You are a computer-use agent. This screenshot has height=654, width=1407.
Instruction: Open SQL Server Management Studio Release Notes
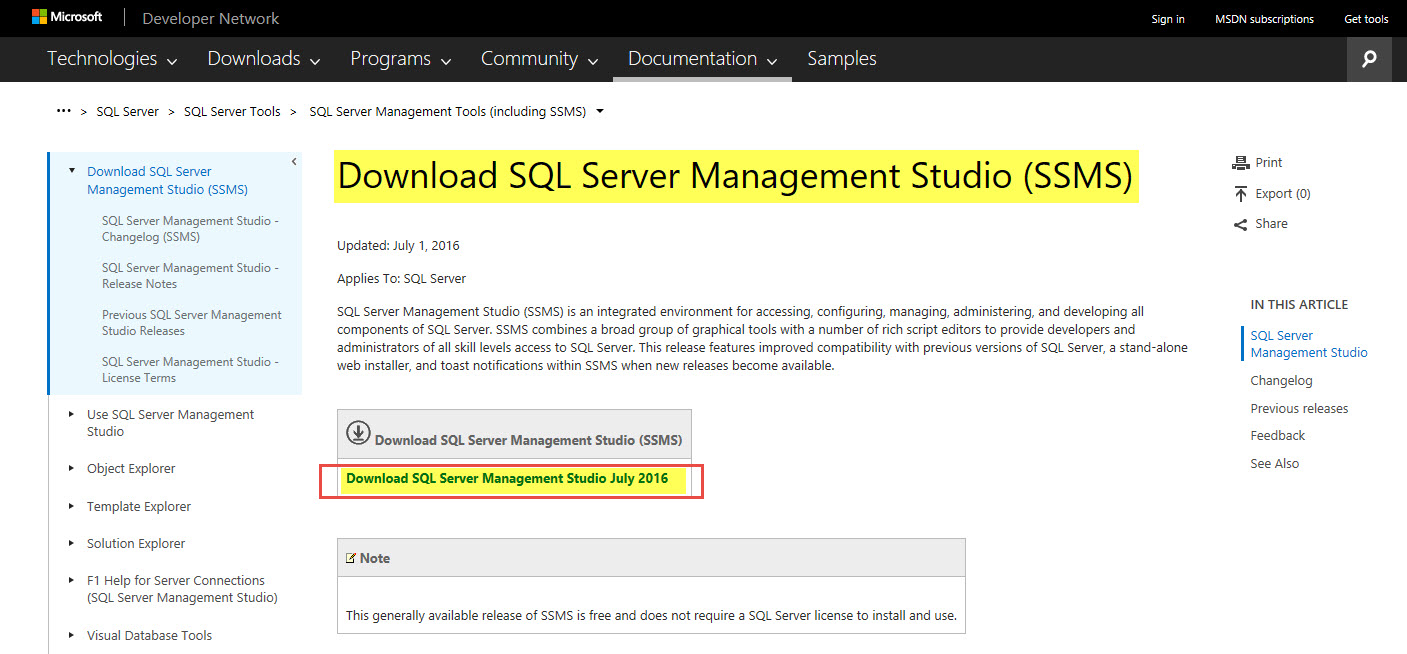(190, 276)
